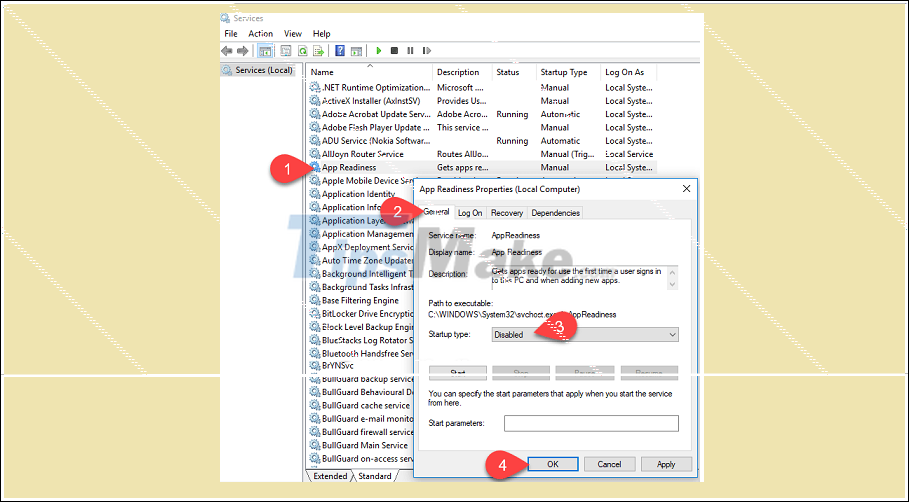The image size is (909, 502).
Task: Stop the service with the square toolbar icon
Action: [394, 51]
